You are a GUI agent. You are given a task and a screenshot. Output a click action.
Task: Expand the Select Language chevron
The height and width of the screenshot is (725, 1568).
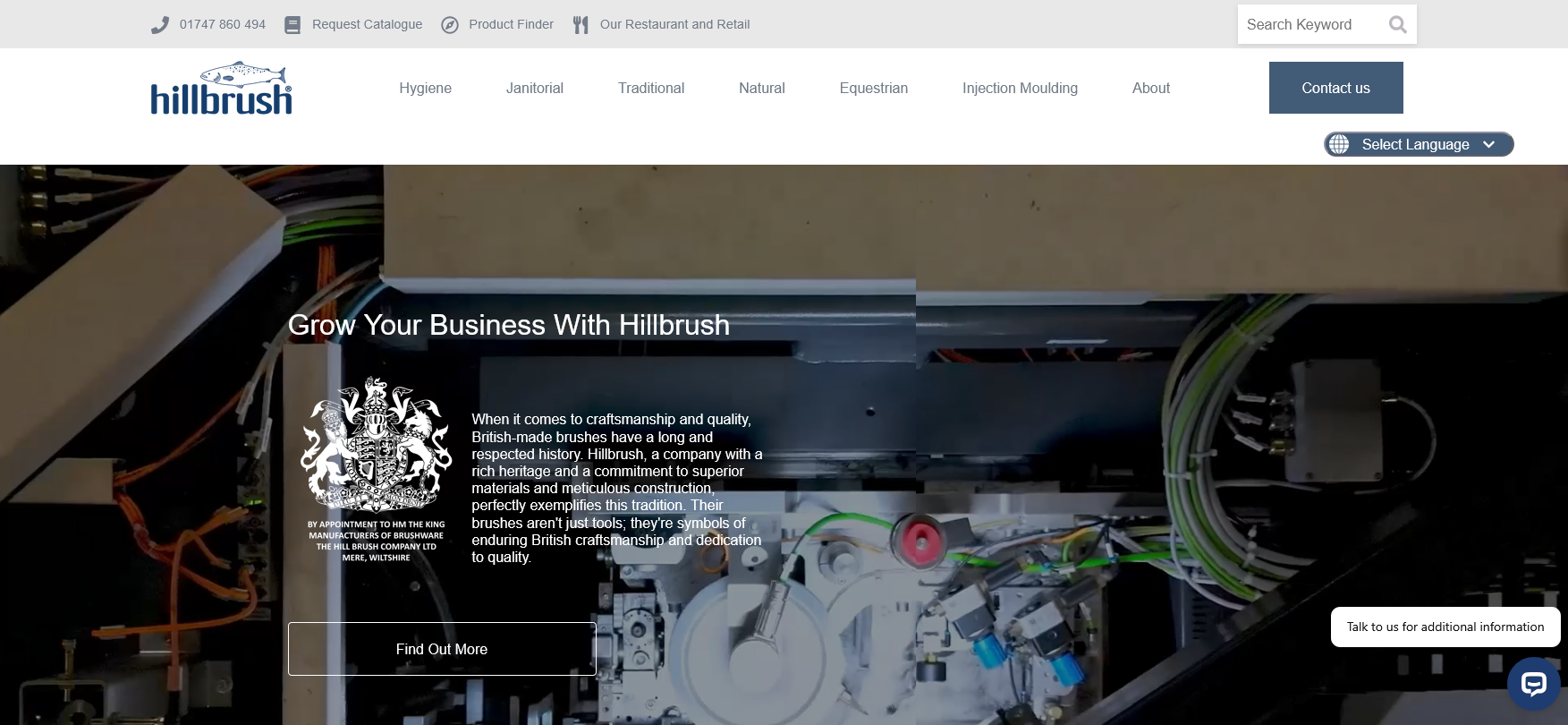(1489, 144)
